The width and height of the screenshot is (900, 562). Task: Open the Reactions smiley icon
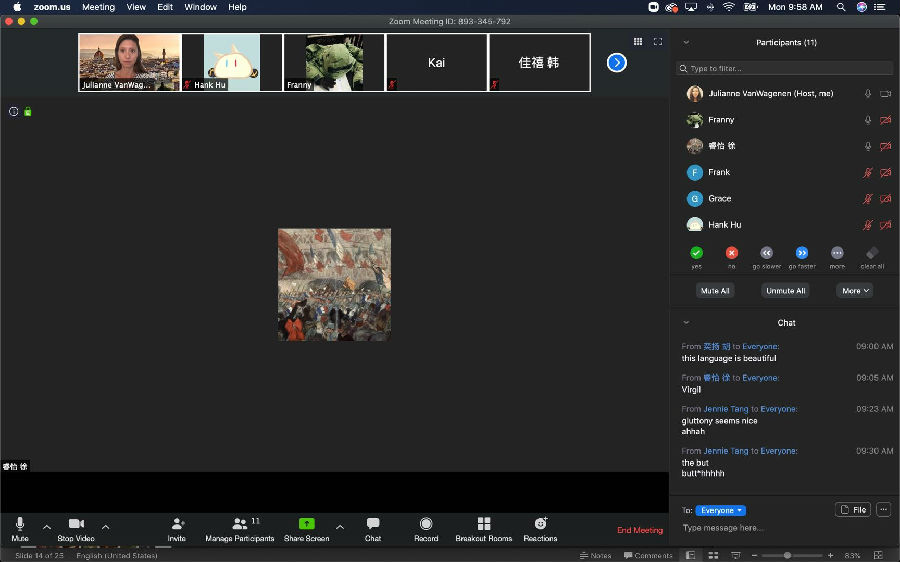tap(541, 524)
